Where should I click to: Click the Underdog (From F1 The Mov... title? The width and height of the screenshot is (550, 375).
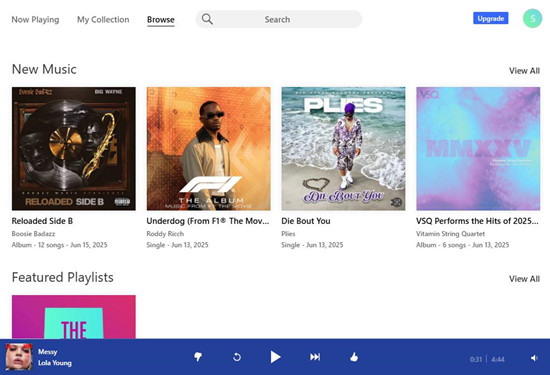click(208, 221)
